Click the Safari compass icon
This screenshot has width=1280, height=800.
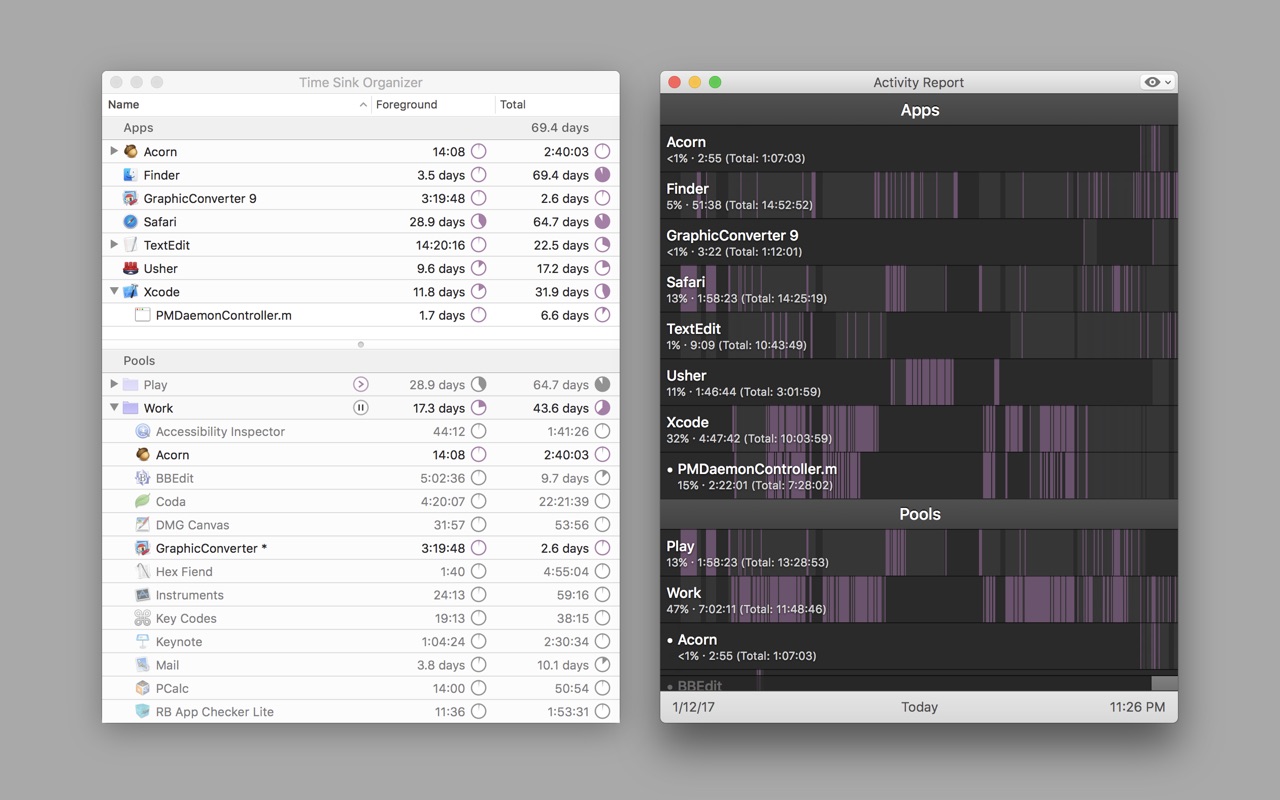point(130,222)
